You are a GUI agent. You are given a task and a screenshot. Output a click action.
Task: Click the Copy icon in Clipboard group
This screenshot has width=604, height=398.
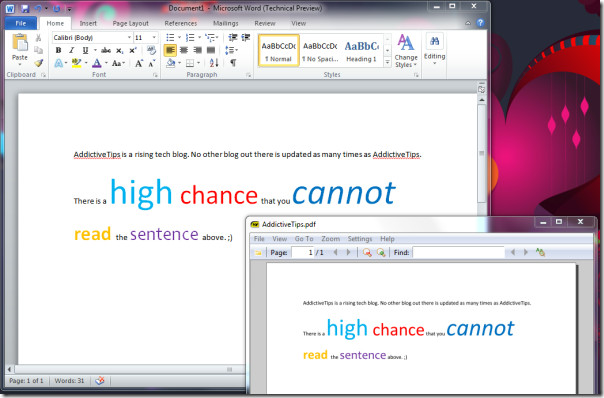coord(38,50)
